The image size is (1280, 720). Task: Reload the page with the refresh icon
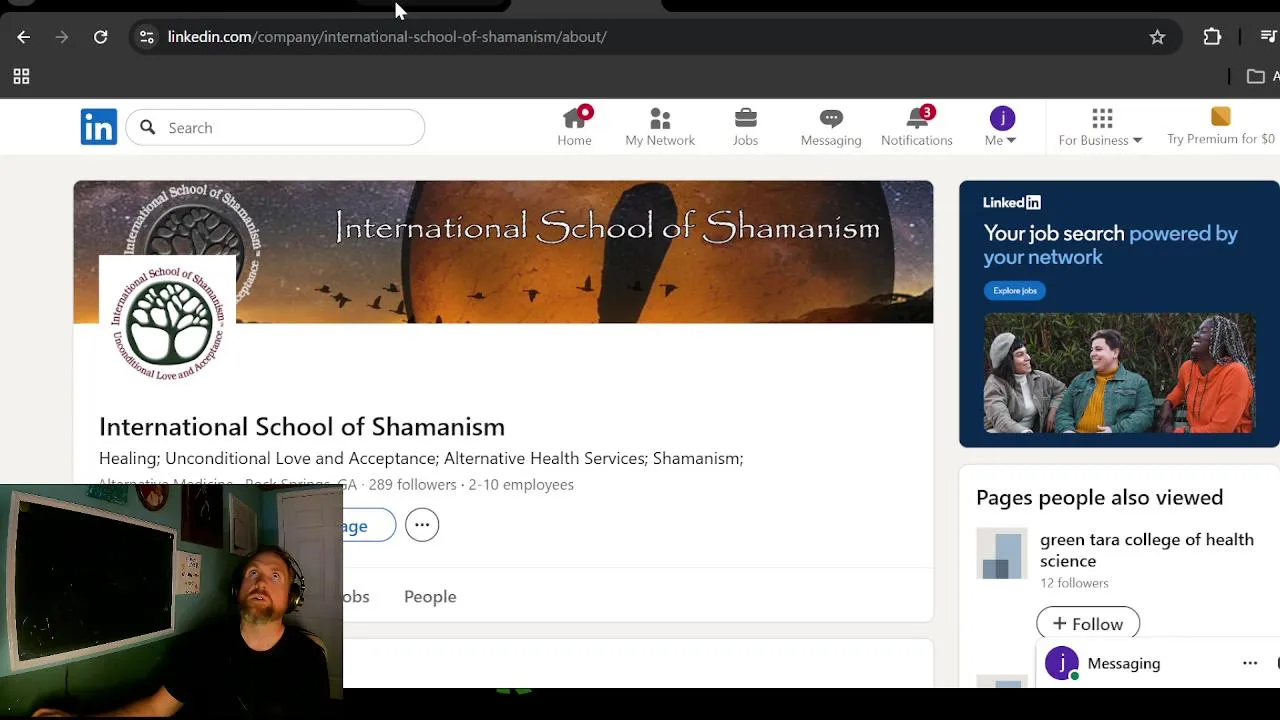101,37
